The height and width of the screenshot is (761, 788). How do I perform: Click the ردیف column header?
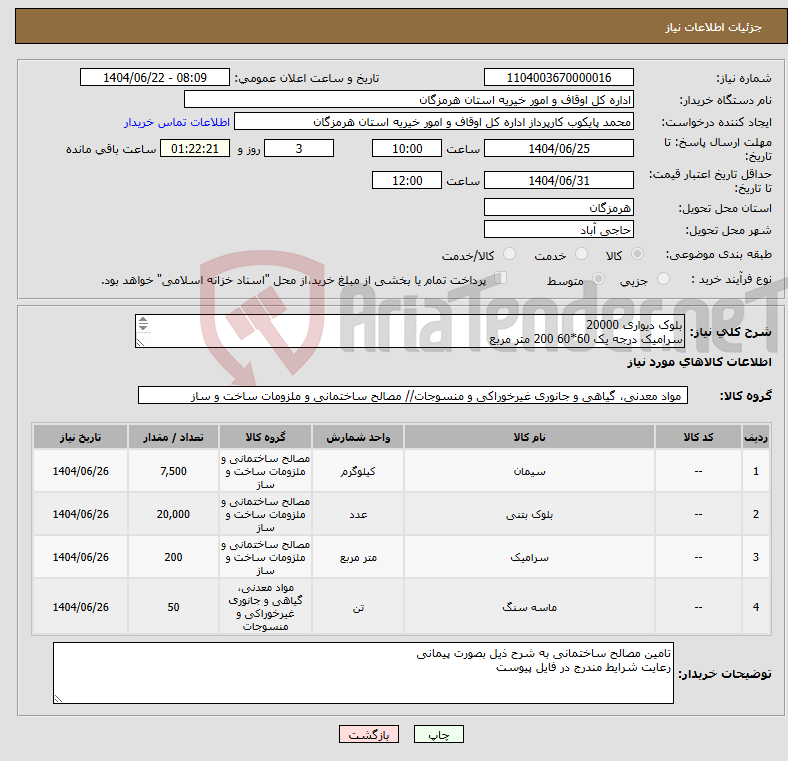coord(755,437)
